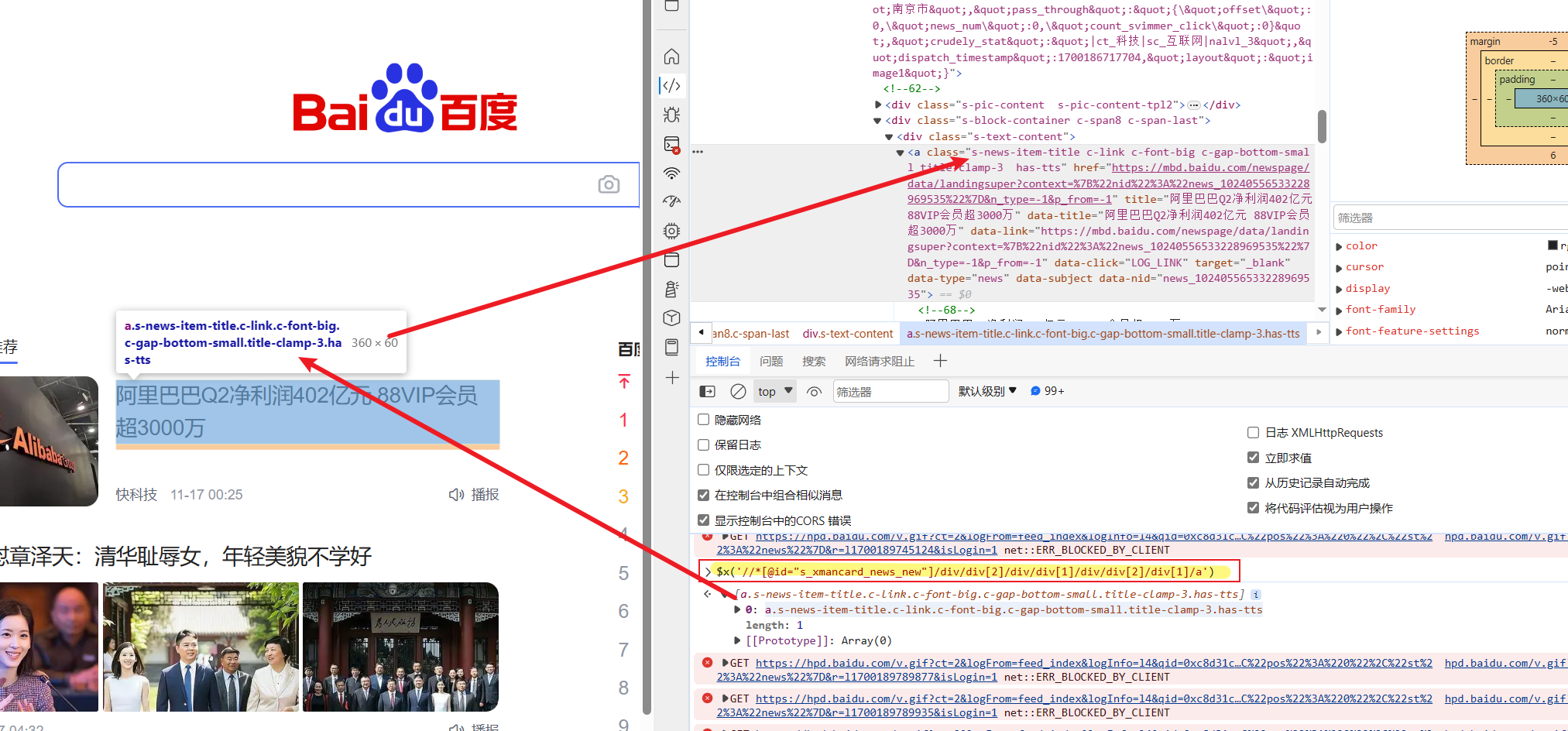The image size is (1568, 731).
Task: Click the console 筛选器 filter field
Action: tap(890, 392)
